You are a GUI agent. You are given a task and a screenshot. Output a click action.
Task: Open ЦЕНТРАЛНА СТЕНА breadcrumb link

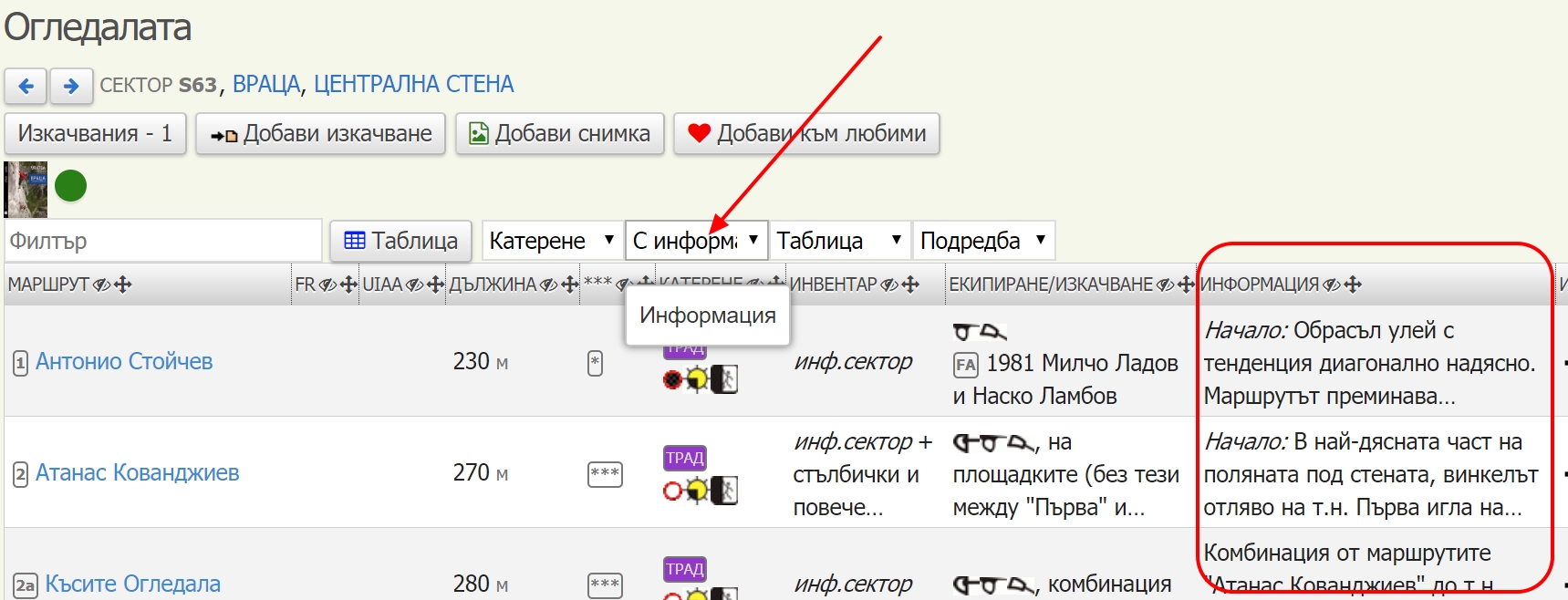tap(413, 85)
